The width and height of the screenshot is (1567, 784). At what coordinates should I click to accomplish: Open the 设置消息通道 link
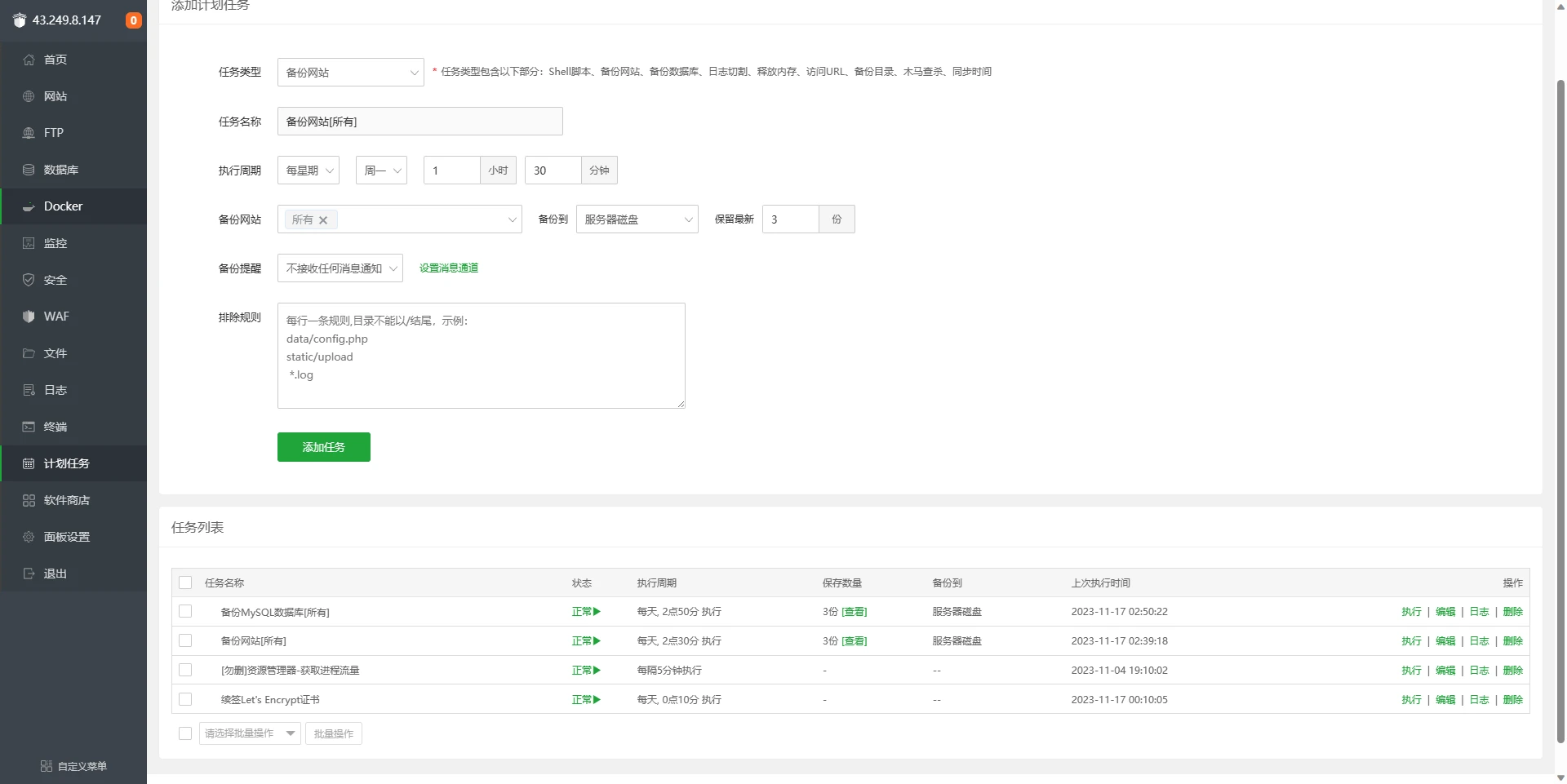click(449, 268)
